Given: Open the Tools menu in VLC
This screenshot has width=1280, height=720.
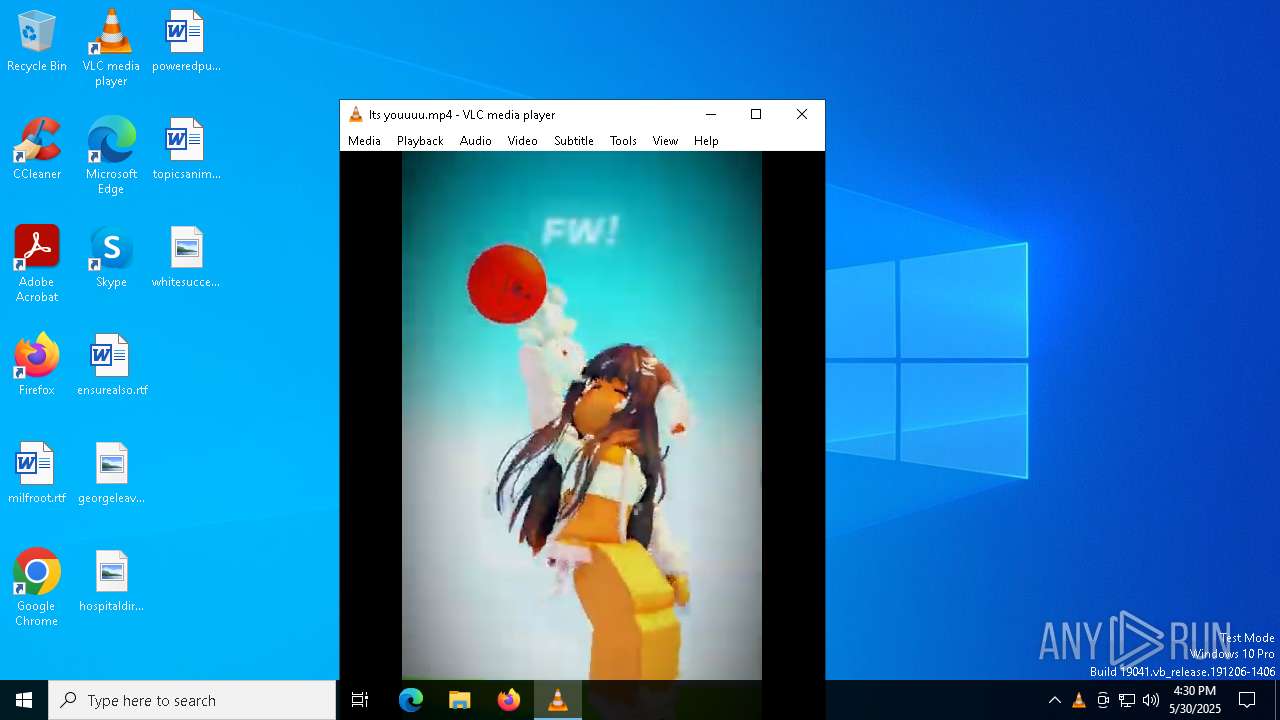Looking at the screenshot, I should click(x=623, y=141).
